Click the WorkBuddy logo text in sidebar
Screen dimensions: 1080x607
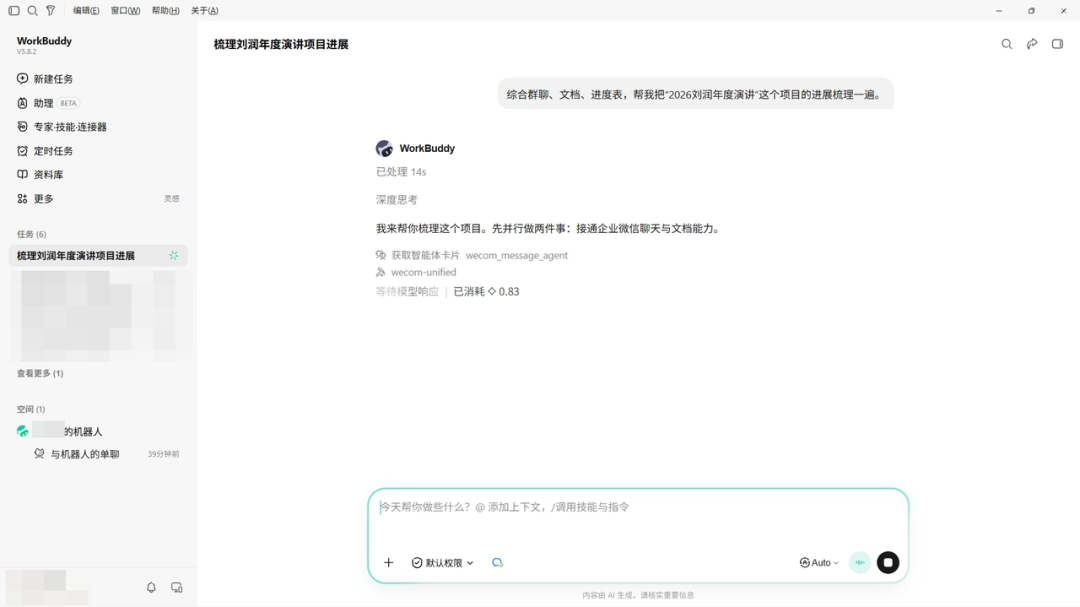click(44, 41)
